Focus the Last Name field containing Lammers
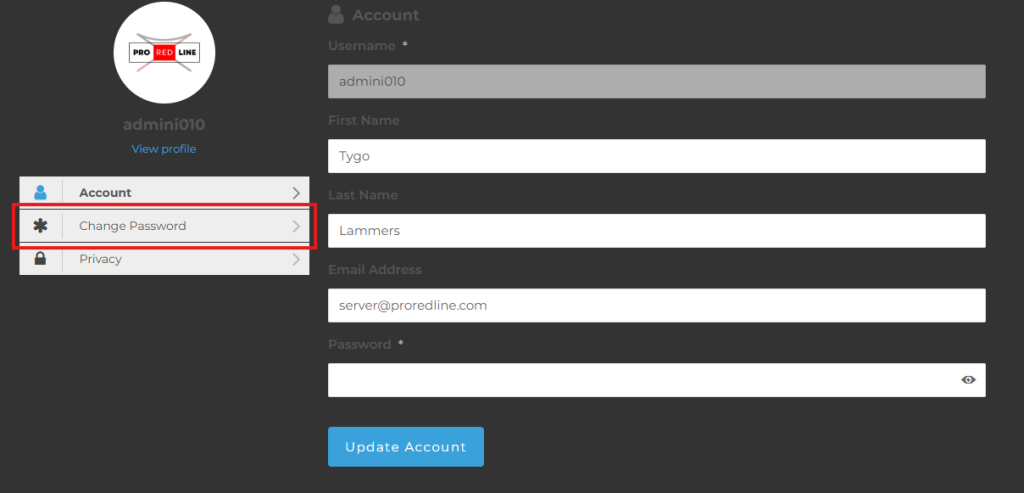Viewport: 1024px width, 493px height. [656, 231]
